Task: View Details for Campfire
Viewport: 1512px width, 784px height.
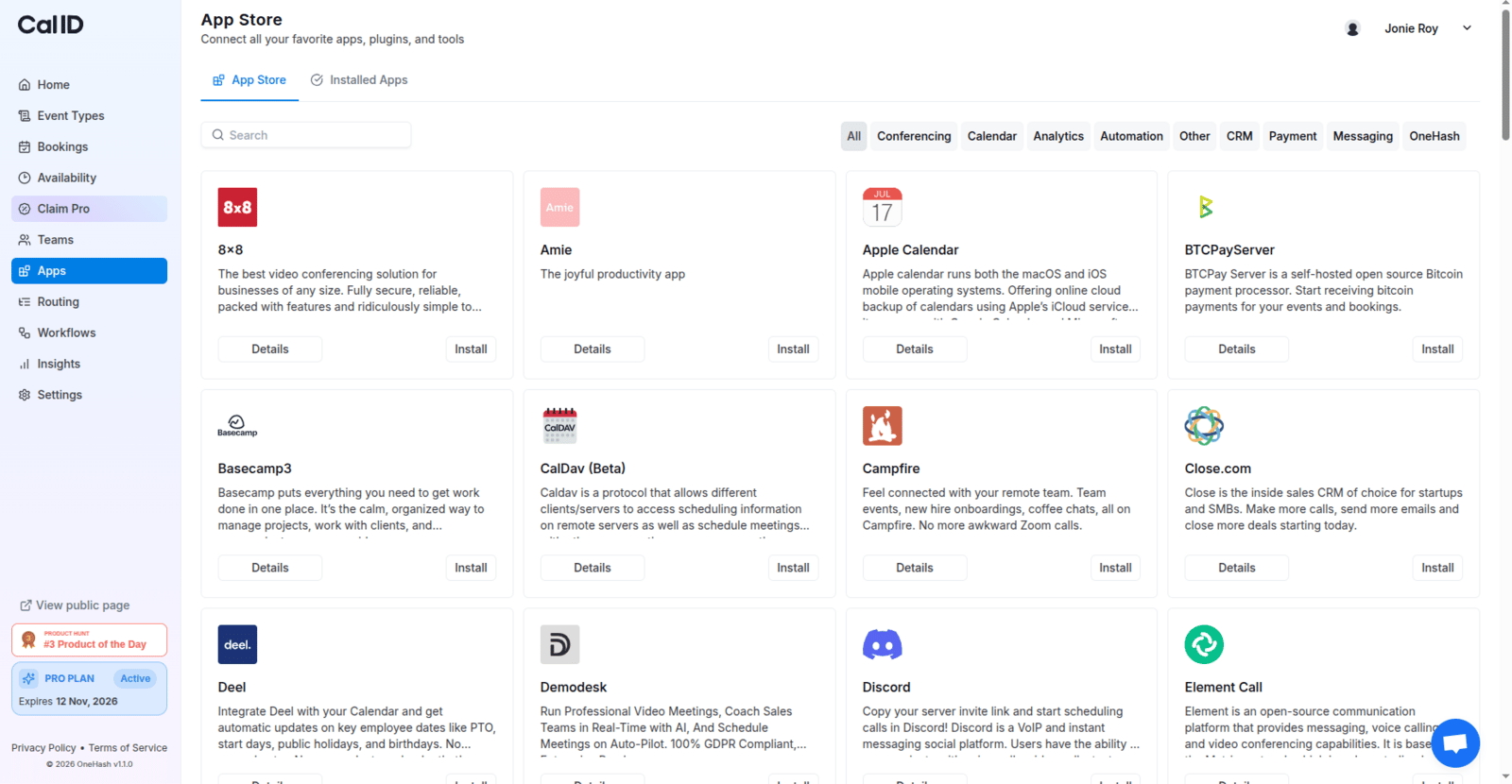Action: [915, 568]
